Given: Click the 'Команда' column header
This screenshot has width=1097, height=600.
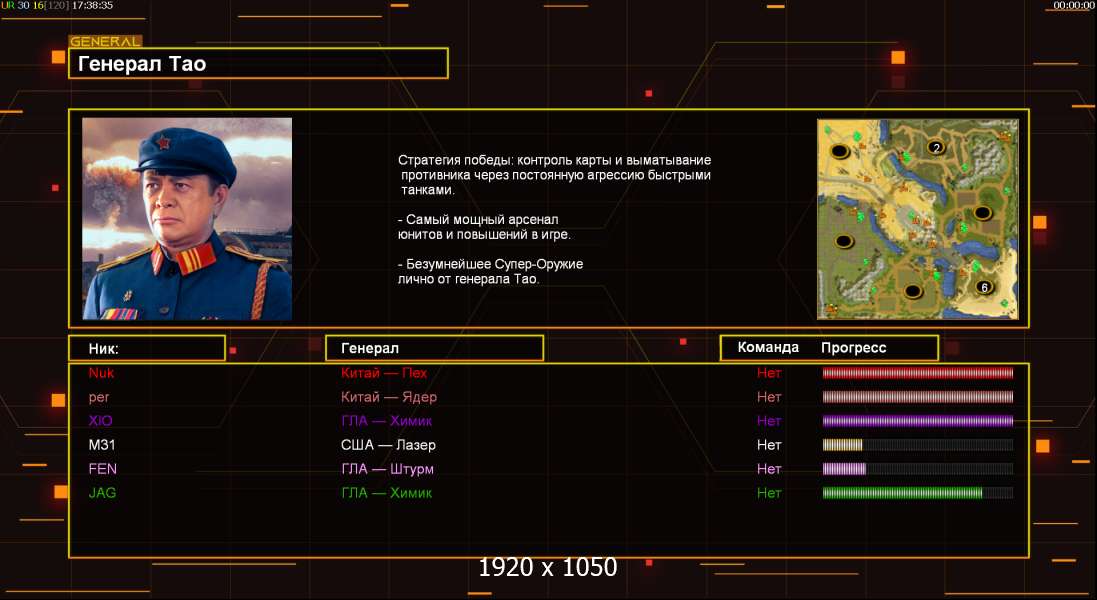Looking at the screenshot, I should [x=768, y=348].
